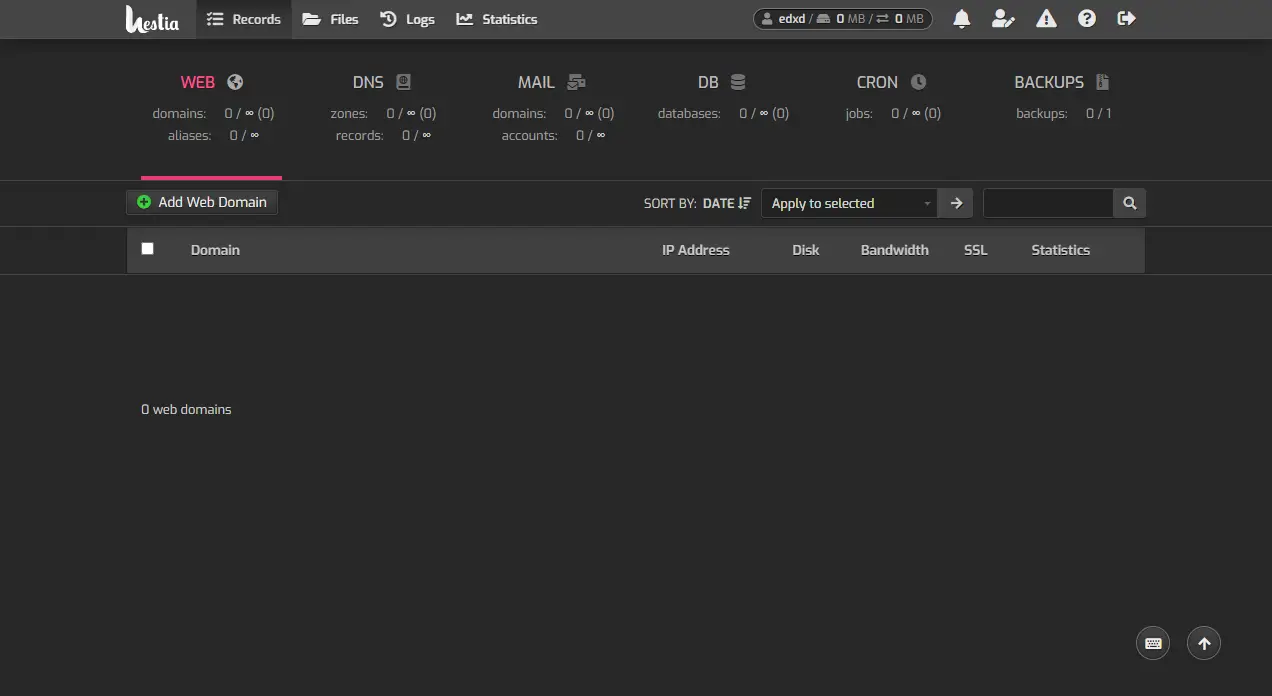Open the Statistics menu item
Image resolution: width=1272 pixels, height=696 pixels.
497,19
